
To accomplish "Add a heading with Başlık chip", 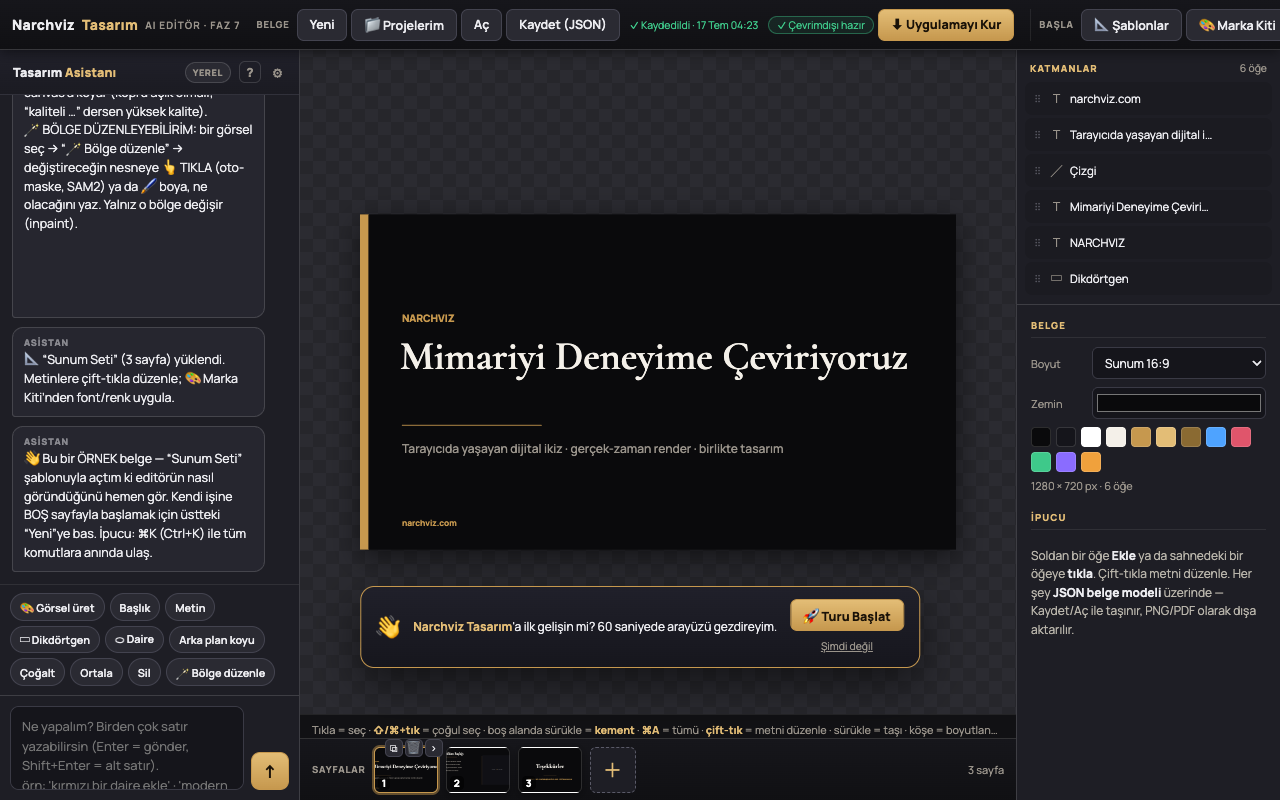I will point(135,608).
